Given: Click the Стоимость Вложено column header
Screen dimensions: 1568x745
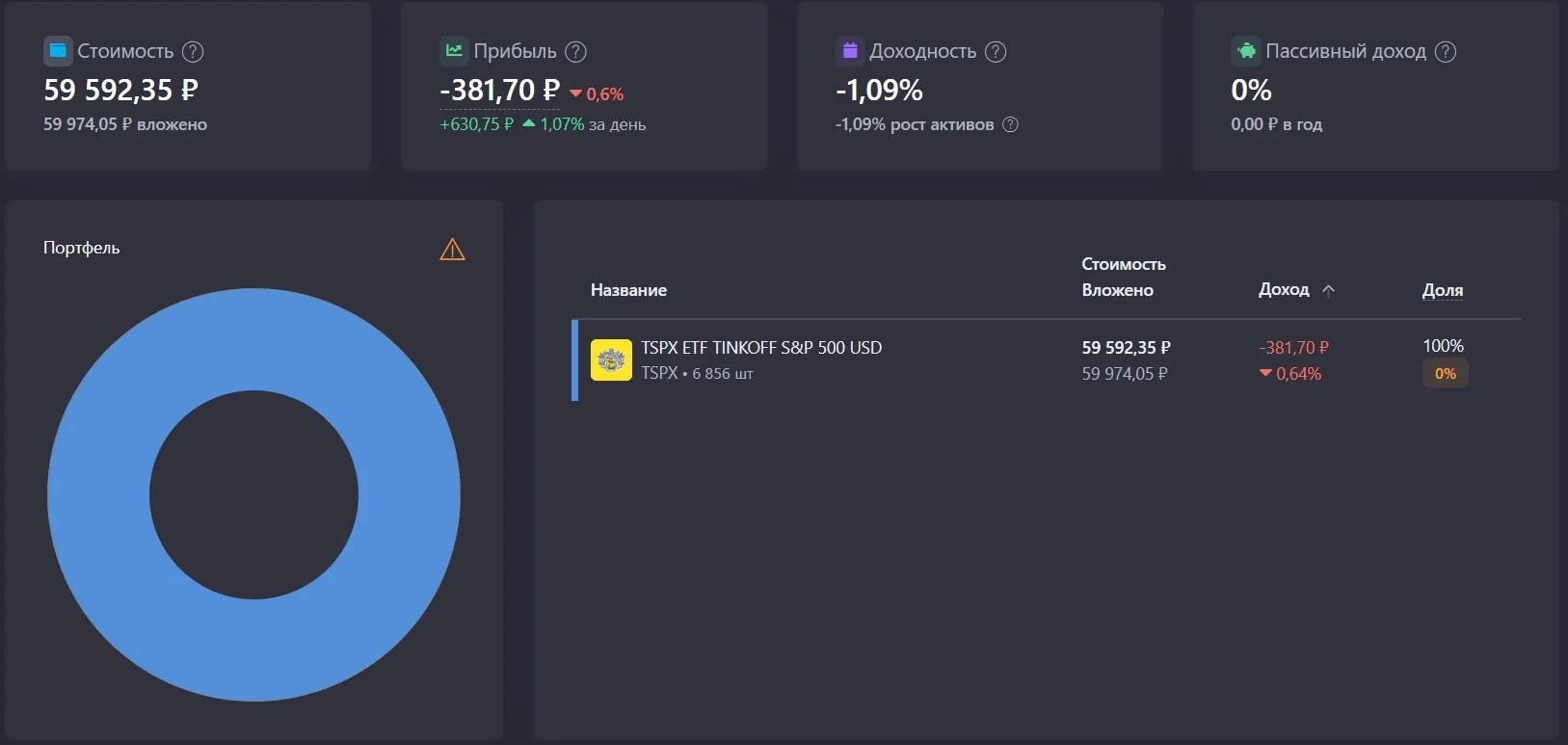Looking at the screenshot, I should point(1124,277).
